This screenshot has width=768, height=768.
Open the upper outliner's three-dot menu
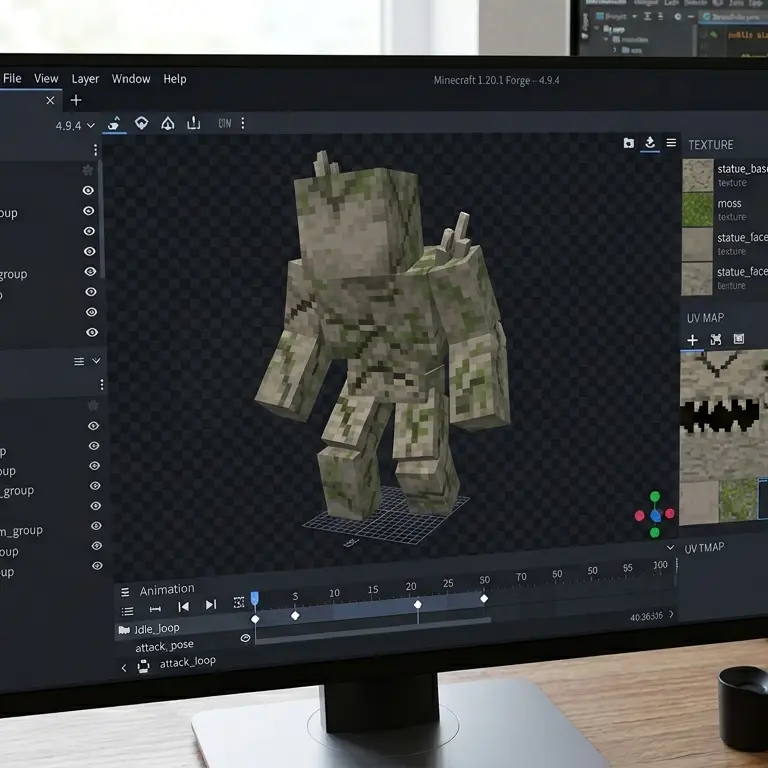(96, 149)
